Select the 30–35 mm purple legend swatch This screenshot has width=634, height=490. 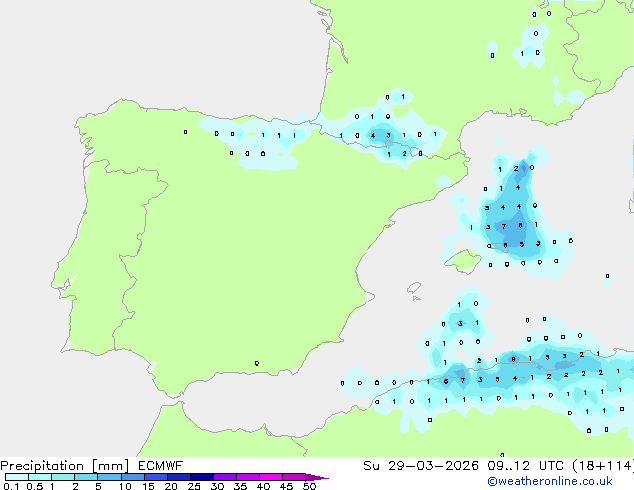point(225,477)
